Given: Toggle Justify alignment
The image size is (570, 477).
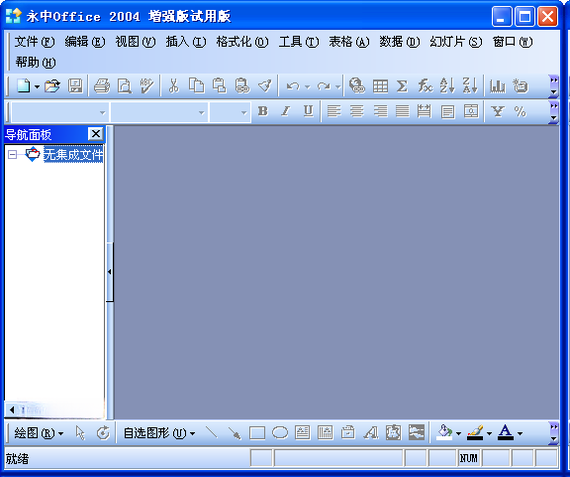Looking at the screenshot, I should [x=402, y=111].
